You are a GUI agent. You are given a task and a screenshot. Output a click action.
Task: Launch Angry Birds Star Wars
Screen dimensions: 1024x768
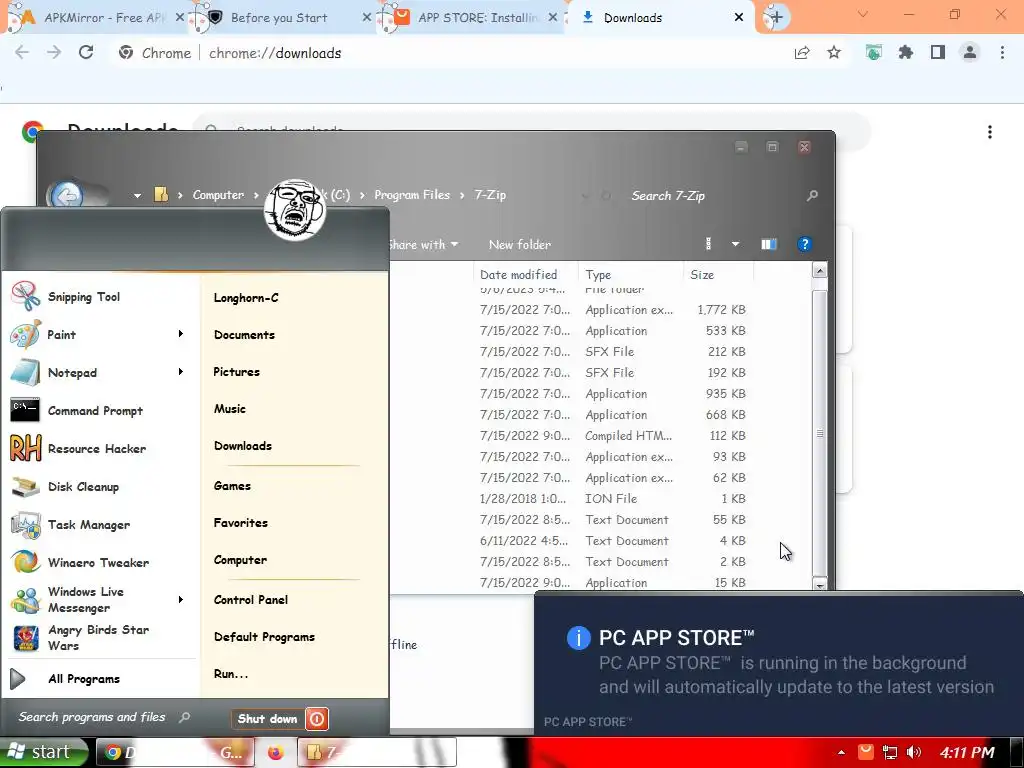[98, 637]
